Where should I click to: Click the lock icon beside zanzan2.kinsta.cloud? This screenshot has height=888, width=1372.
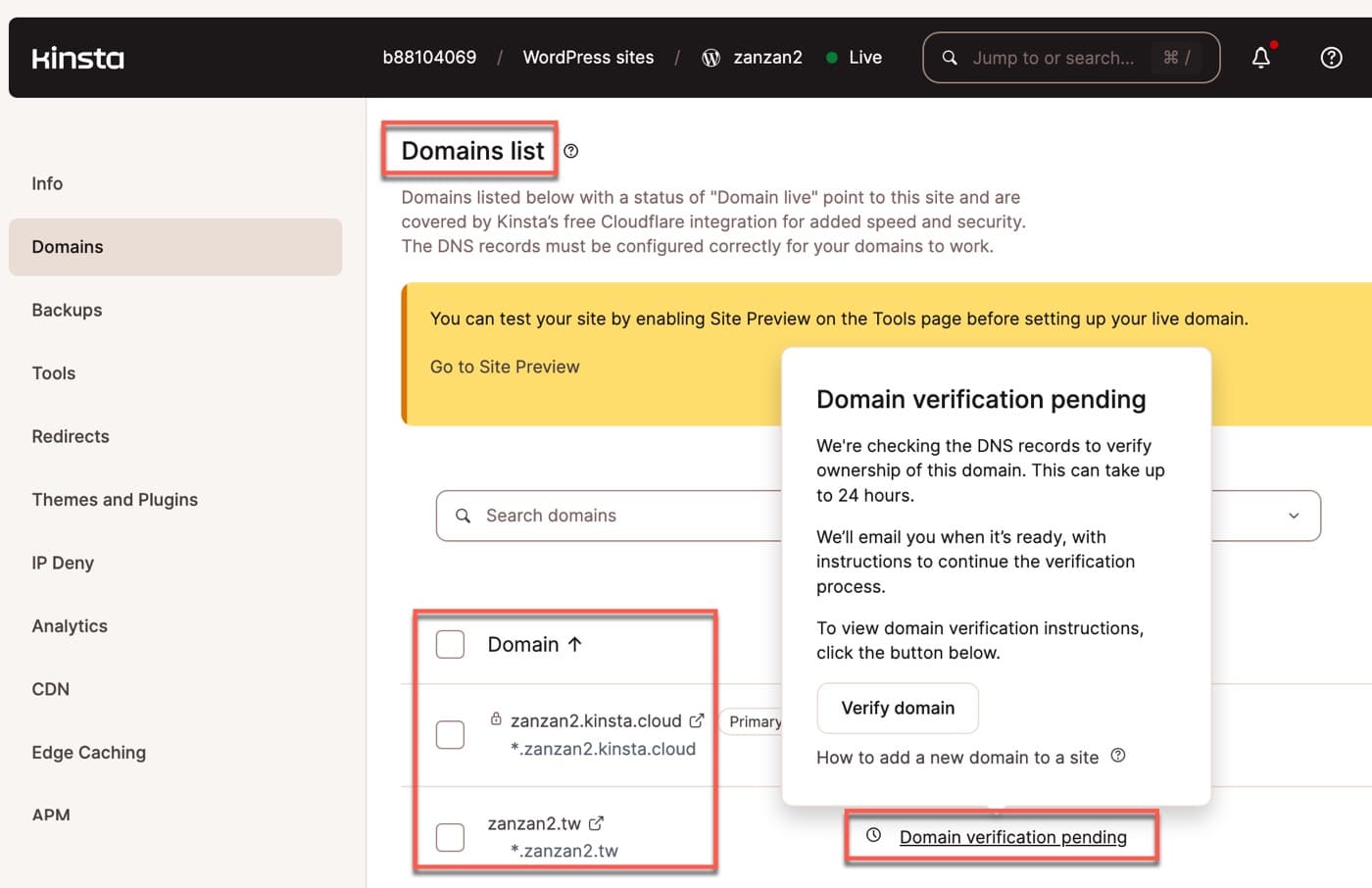pos(496,718)
